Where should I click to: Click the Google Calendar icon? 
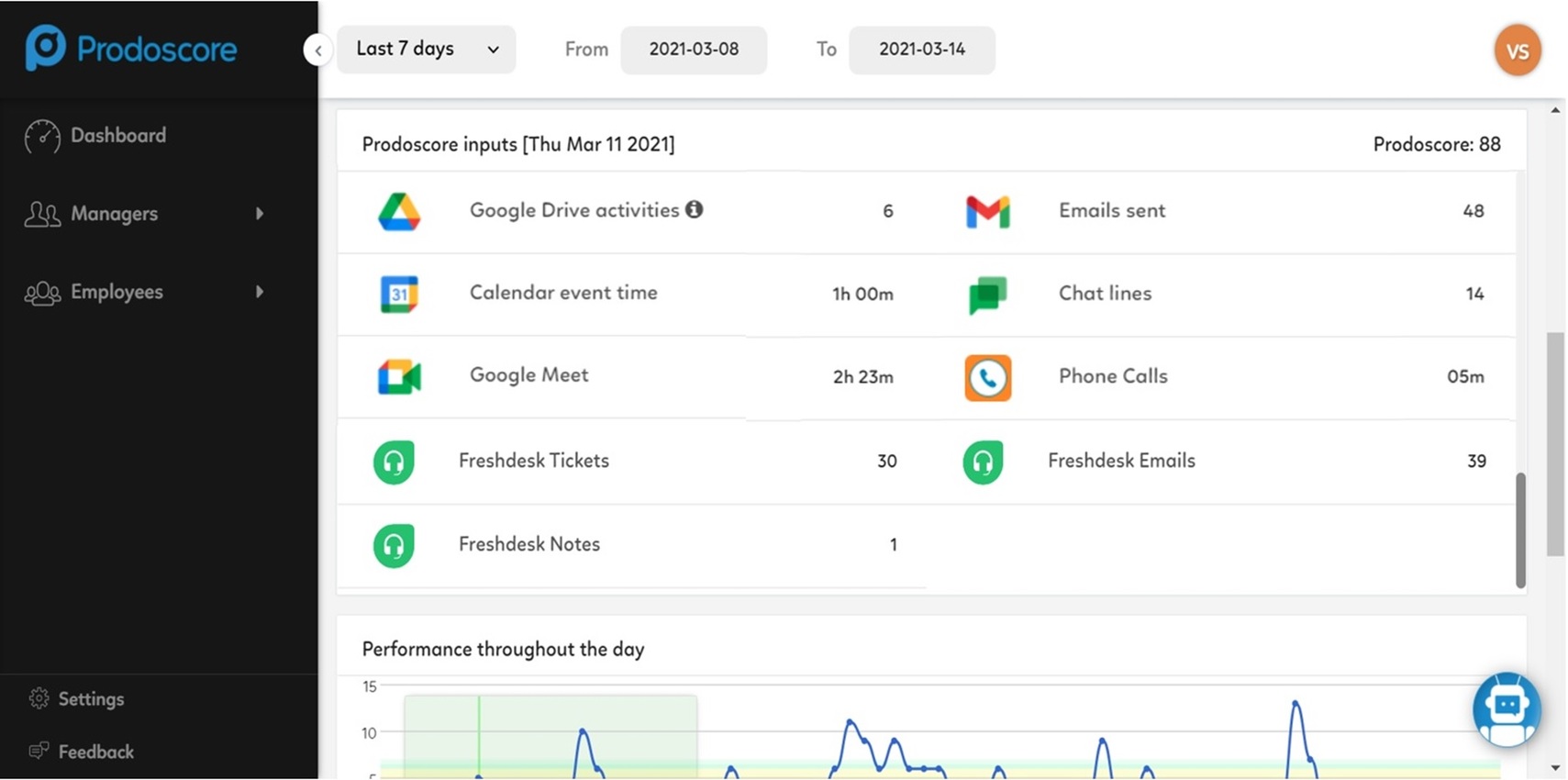[x=399, y=295]
